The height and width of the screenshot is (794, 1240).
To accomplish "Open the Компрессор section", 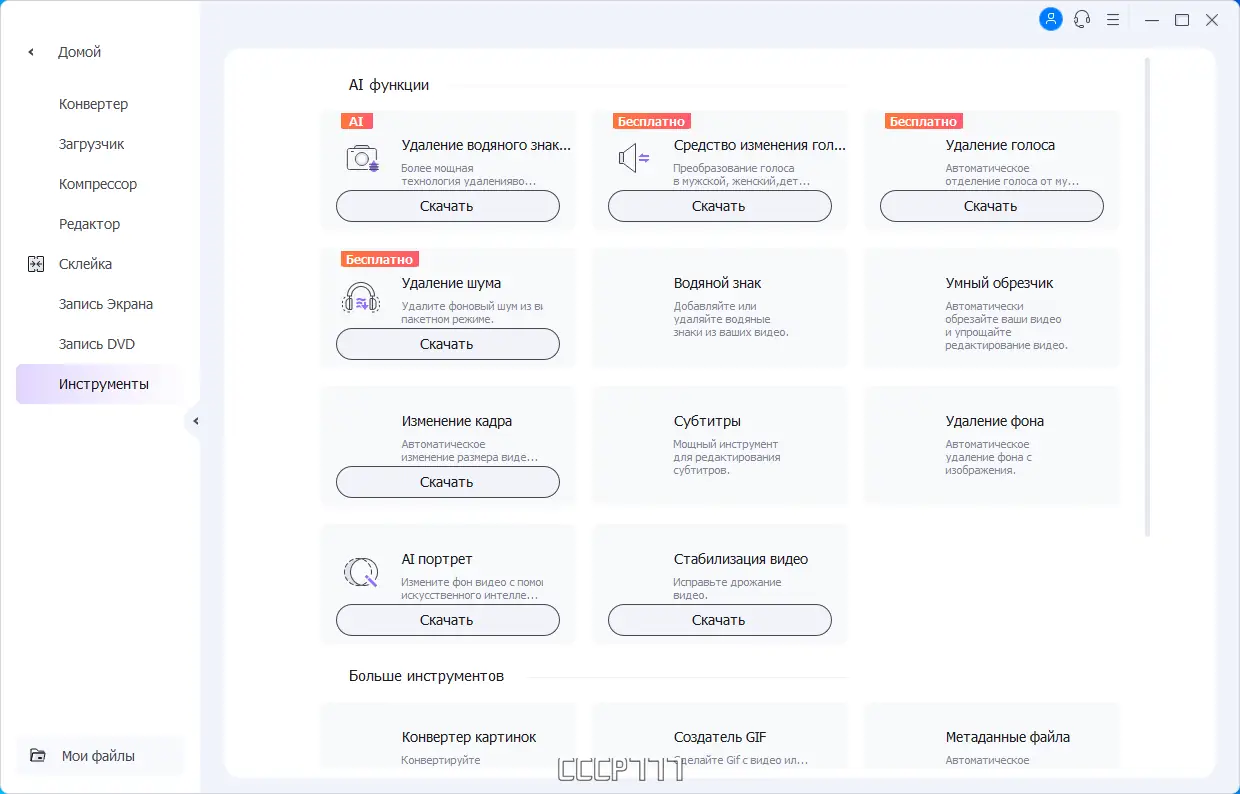I will (x=98, y=184).
